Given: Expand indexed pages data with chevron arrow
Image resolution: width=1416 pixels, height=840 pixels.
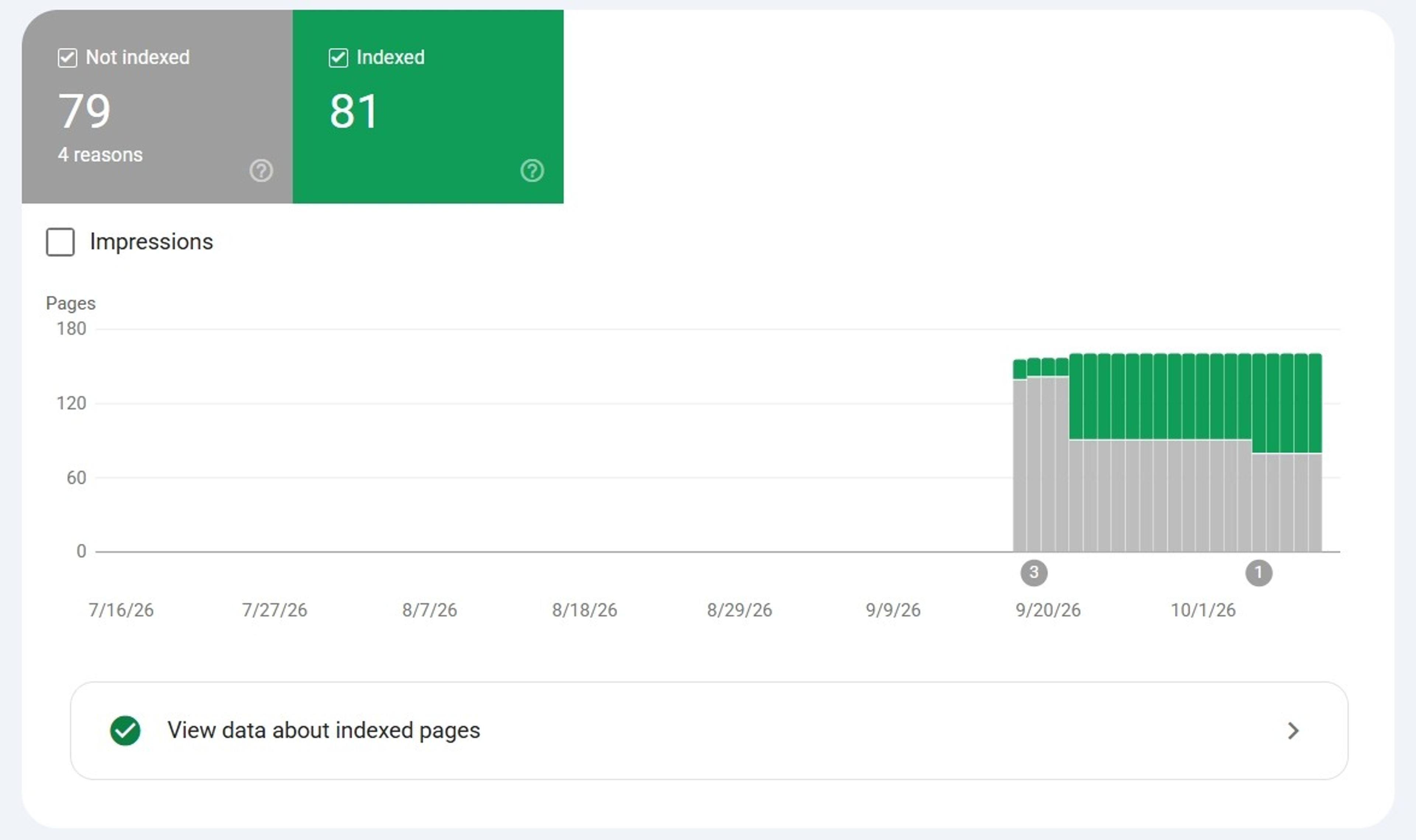Looking at the screenshot, I should [1292, 730].
